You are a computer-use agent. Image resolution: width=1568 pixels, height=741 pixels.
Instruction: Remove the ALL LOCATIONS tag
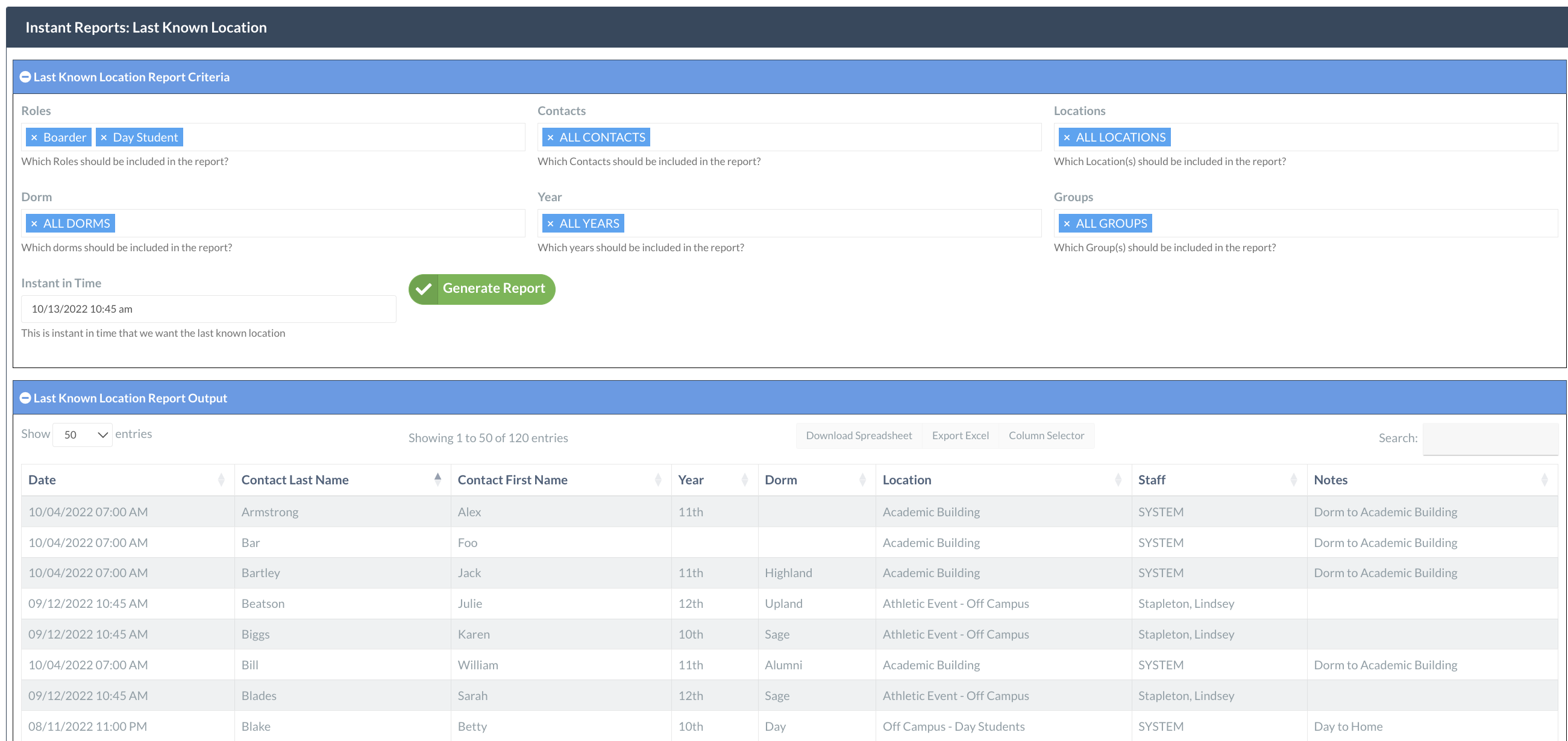pos(1067,137)
